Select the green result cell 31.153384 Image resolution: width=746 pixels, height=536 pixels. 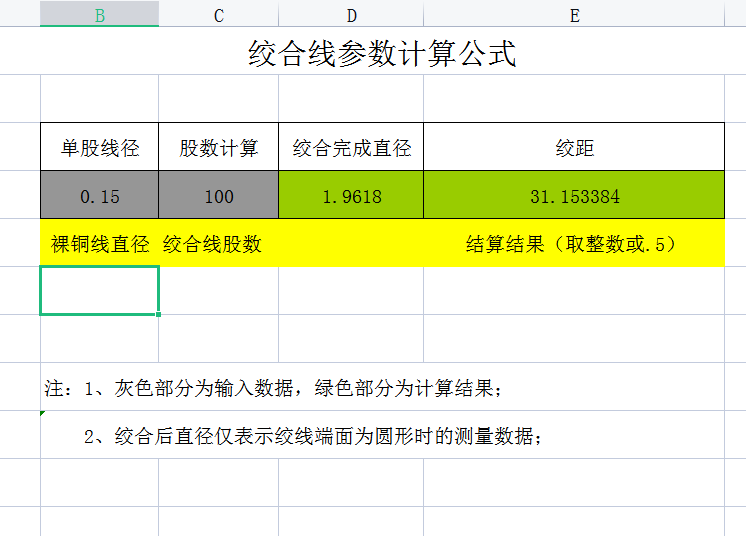coord(574,196)
